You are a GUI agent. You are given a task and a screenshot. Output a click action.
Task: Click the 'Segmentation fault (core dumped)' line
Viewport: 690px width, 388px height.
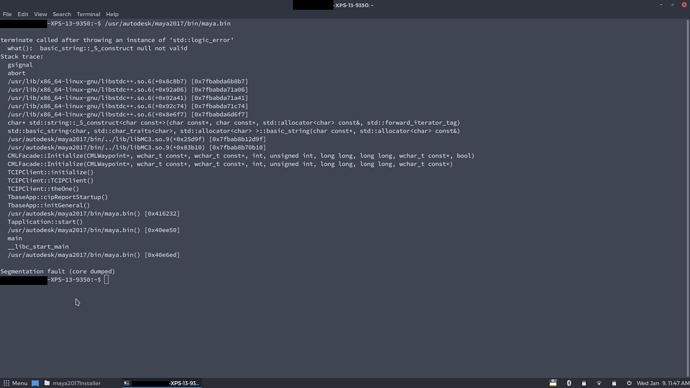point(58,271)
